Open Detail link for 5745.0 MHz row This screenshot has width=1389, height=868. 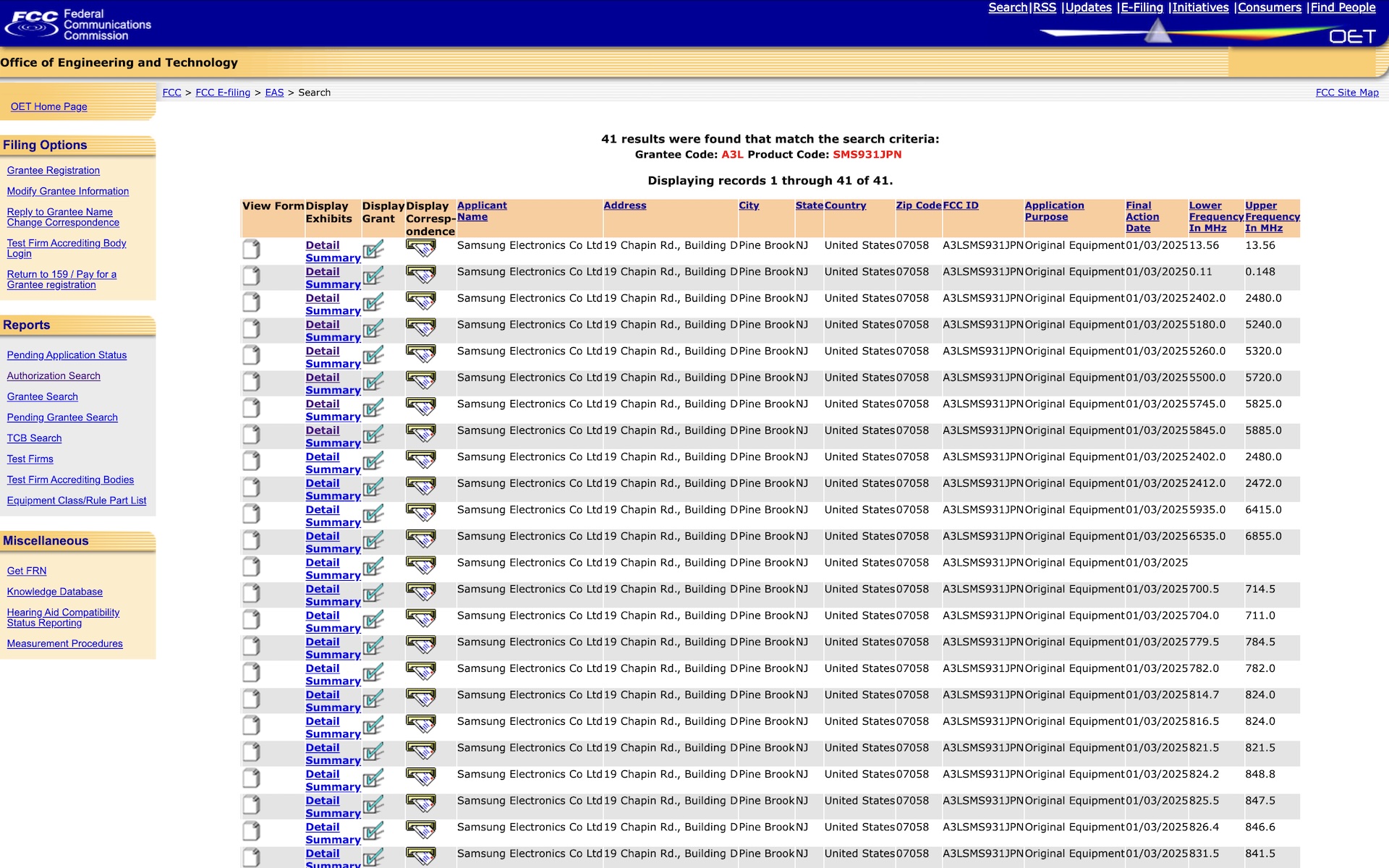(322, 404)
